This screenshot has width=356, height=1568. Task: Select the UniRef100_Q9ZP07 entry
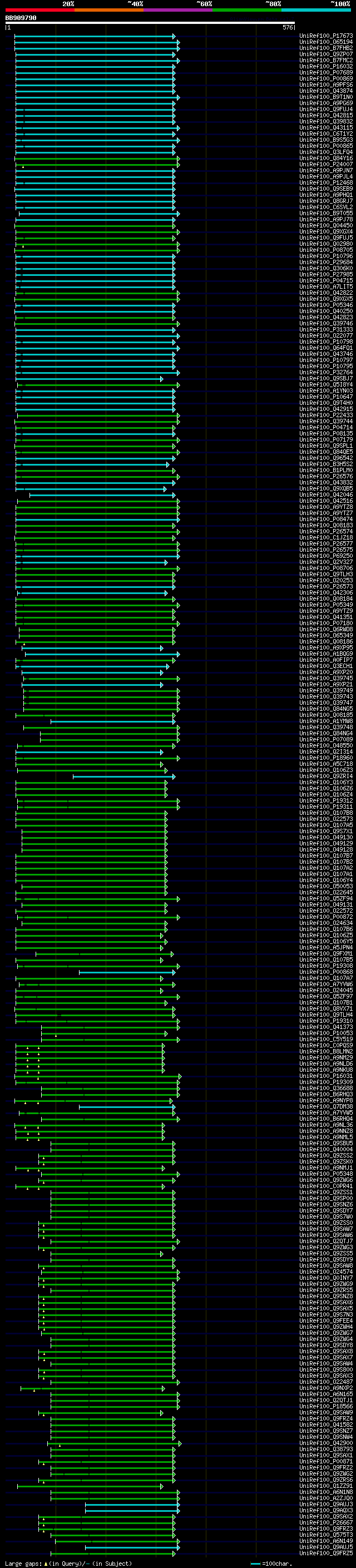[x=326, y=54]
